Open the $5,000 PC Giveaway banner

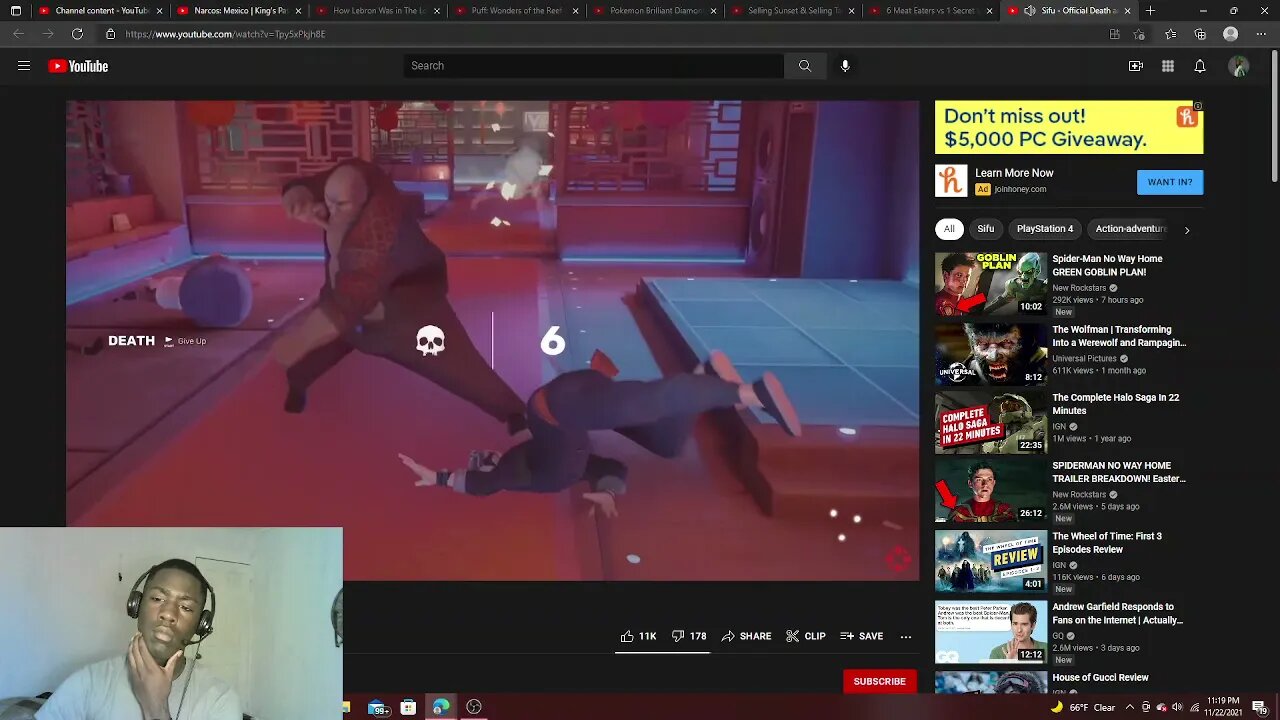click(1069, 127)
